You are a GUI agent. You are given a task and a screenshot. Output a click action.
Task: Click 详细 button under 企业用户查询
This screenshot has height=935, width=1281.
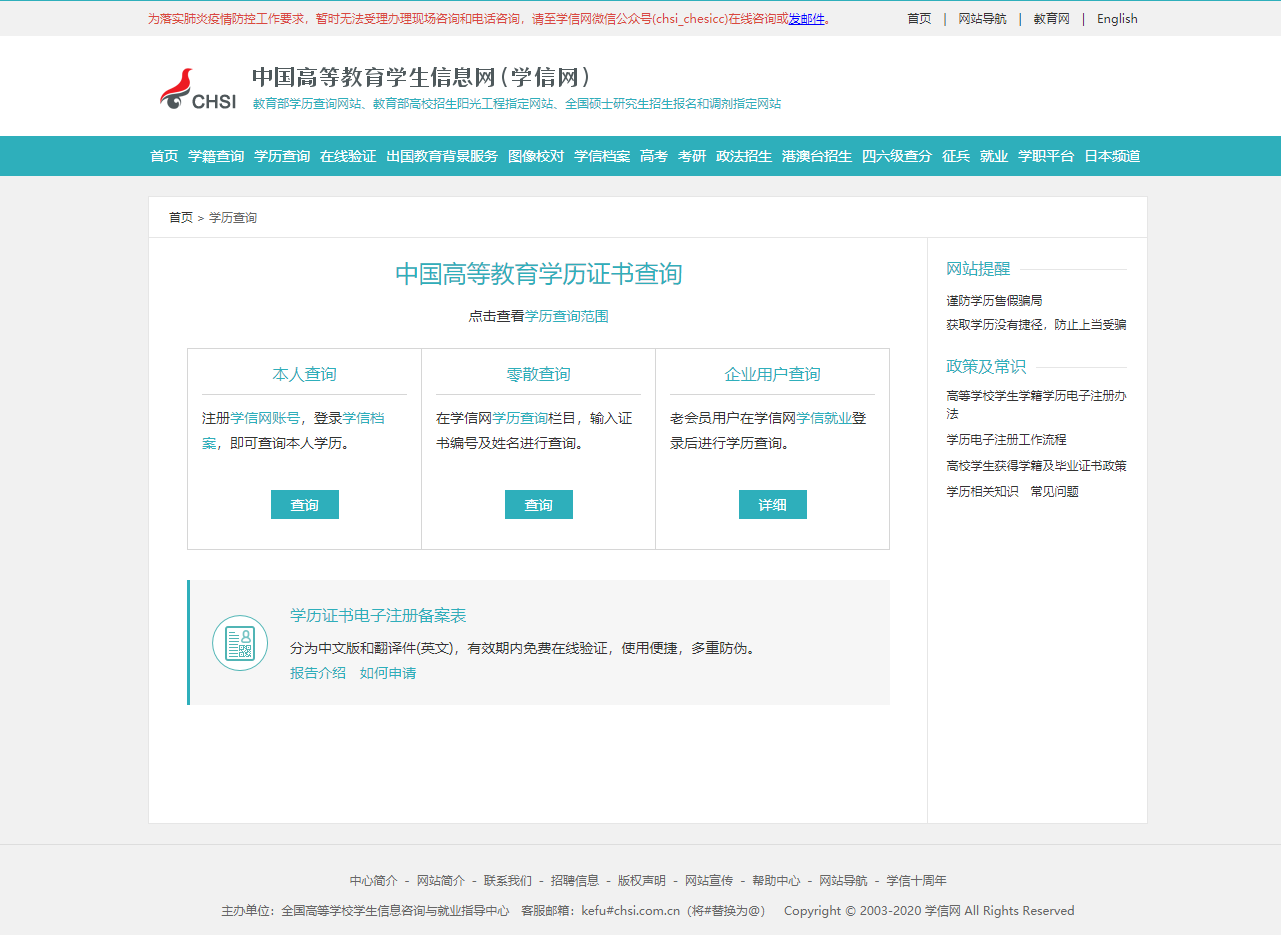pos(773,505)
